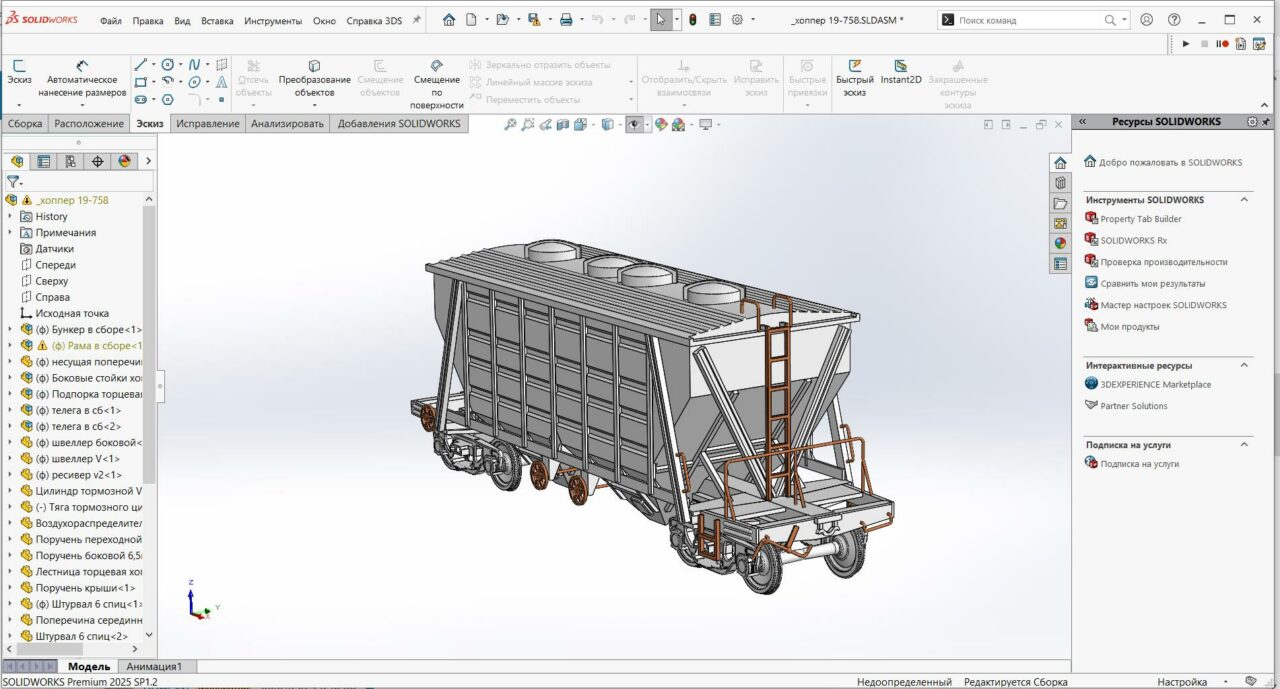The image size is (1280, 689).
Task: Select the appearances color ball in the task pane
Action: (1060, 243)
